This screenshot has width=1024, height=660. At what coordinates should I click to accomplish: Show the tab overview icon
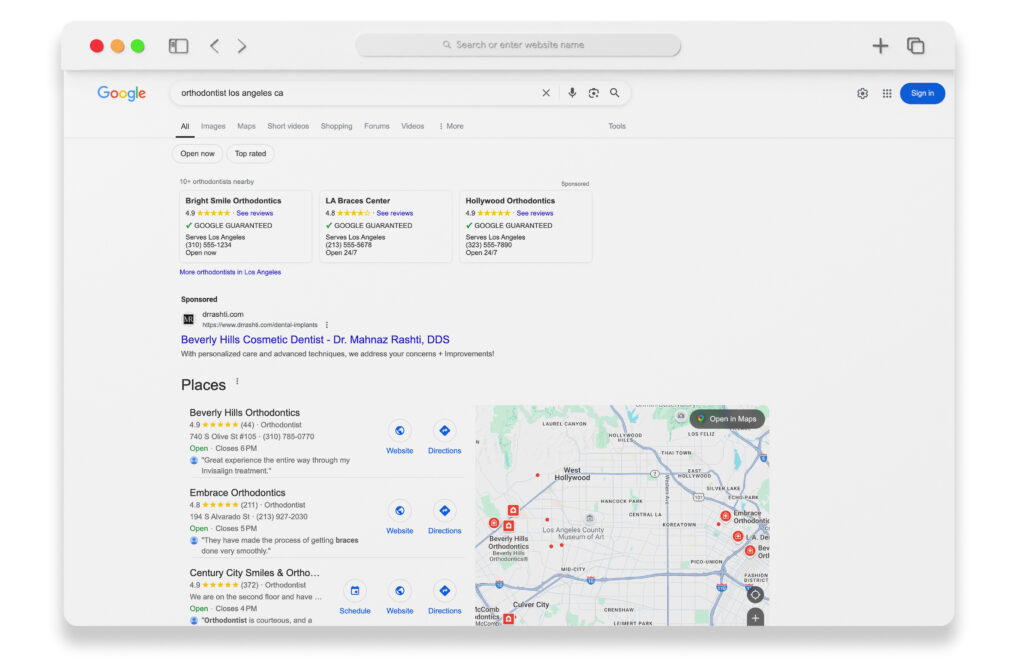coord(916,46)
